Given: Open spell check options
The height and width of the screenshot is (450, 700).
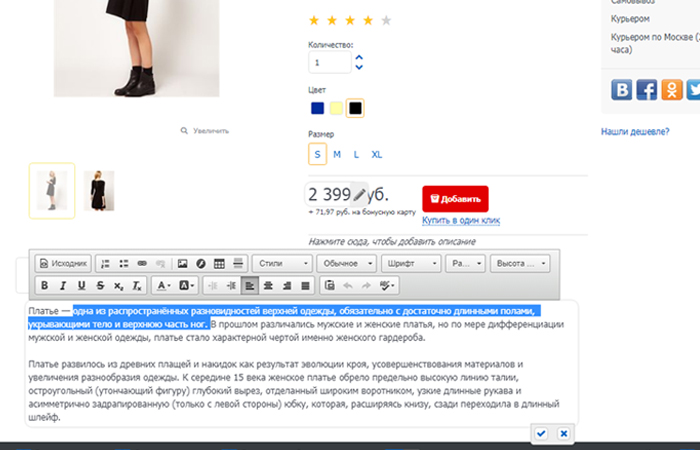Looking at the screenshot, I should pyautogui.click(x=387, y=286).
